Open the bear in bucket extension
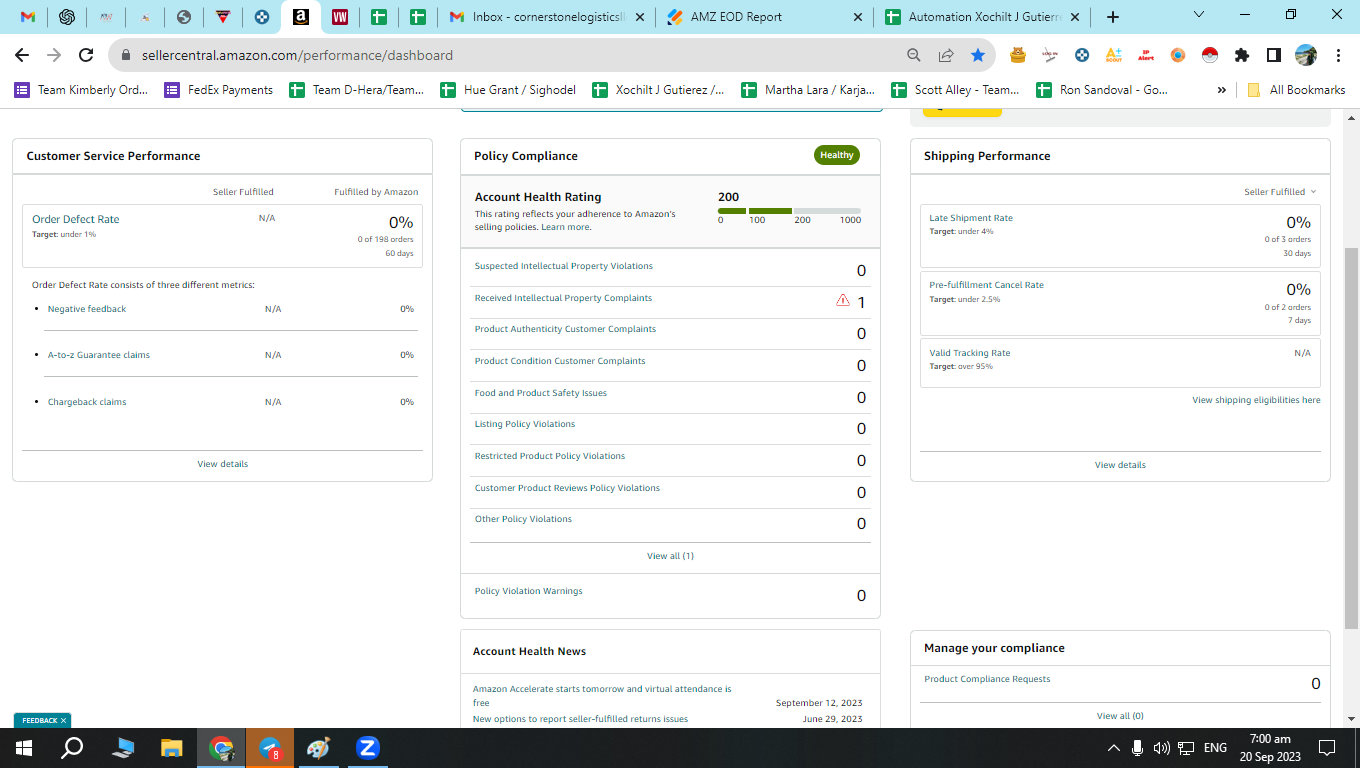 1018,55
